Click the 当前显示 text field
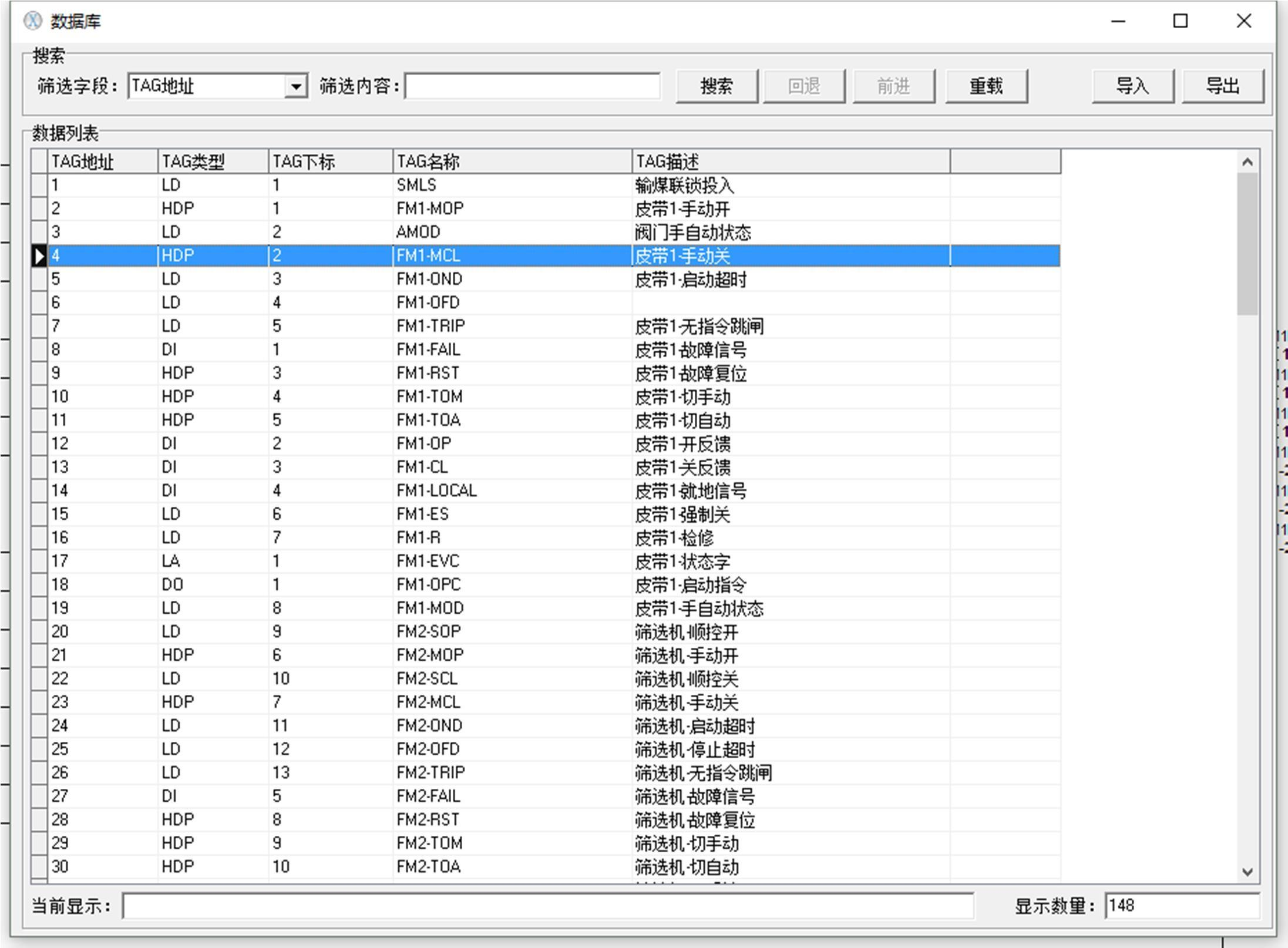The width and height of the screenshot is (1288, 948). point(547,906)
